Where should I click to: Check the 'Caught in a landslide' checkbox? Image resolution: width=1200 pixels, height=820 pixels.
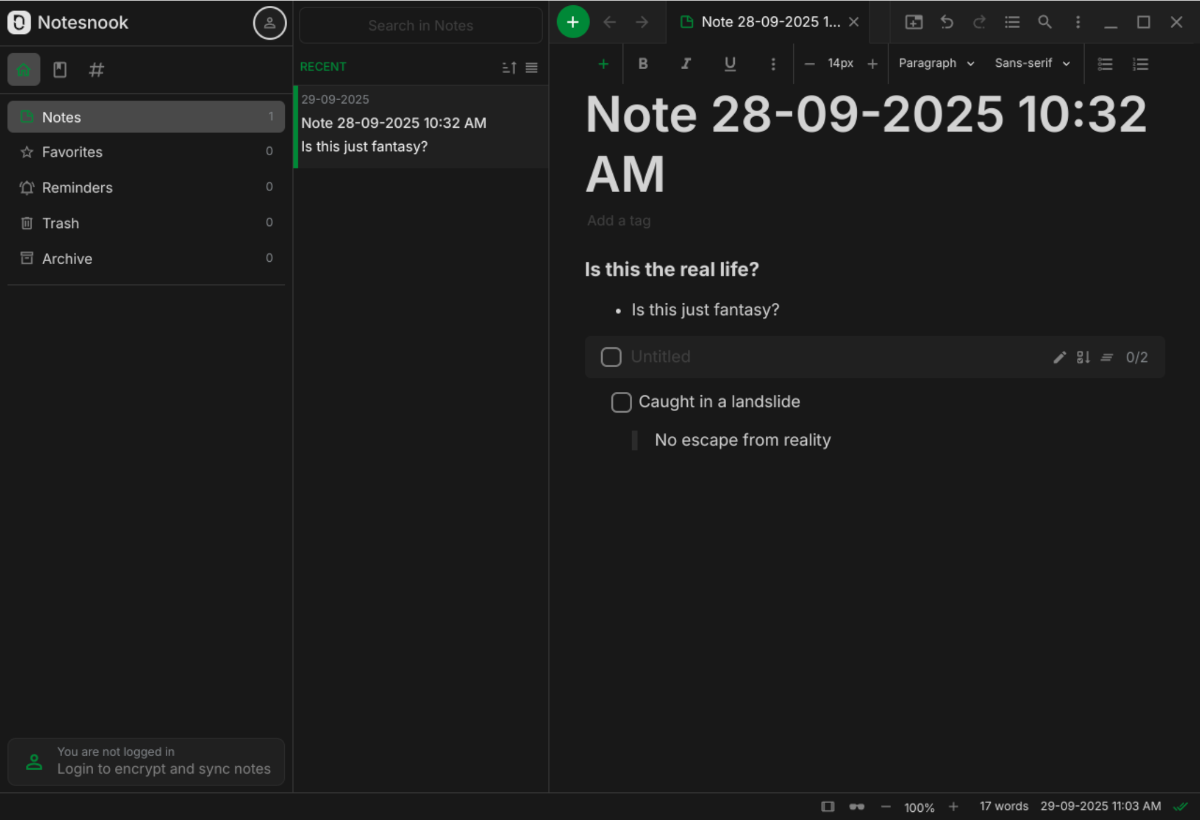click(x=621, y=402)
